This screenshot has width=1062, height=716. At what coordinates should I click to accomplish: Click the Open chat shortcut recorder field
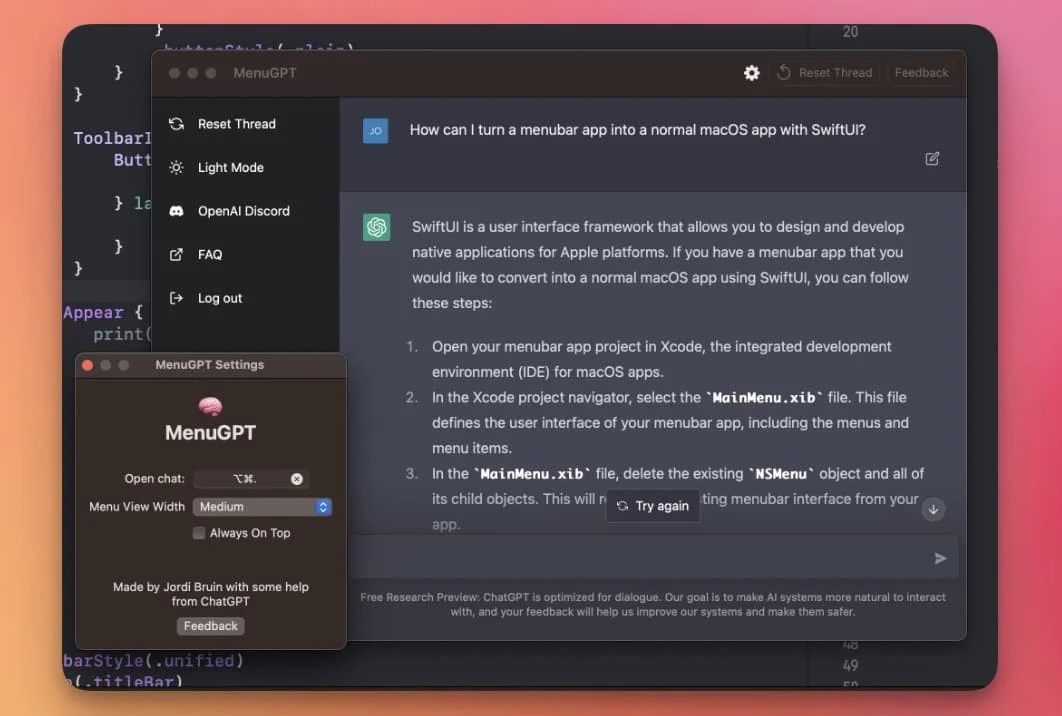[x=251, y=479]
